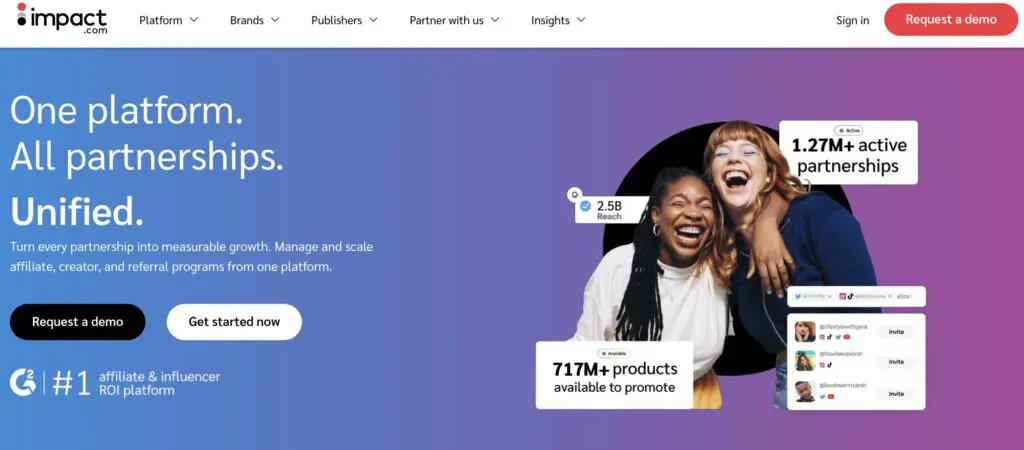The image size is (1024, 450).
Task: Click the red Request a demo button
Action: pos(951,20)
